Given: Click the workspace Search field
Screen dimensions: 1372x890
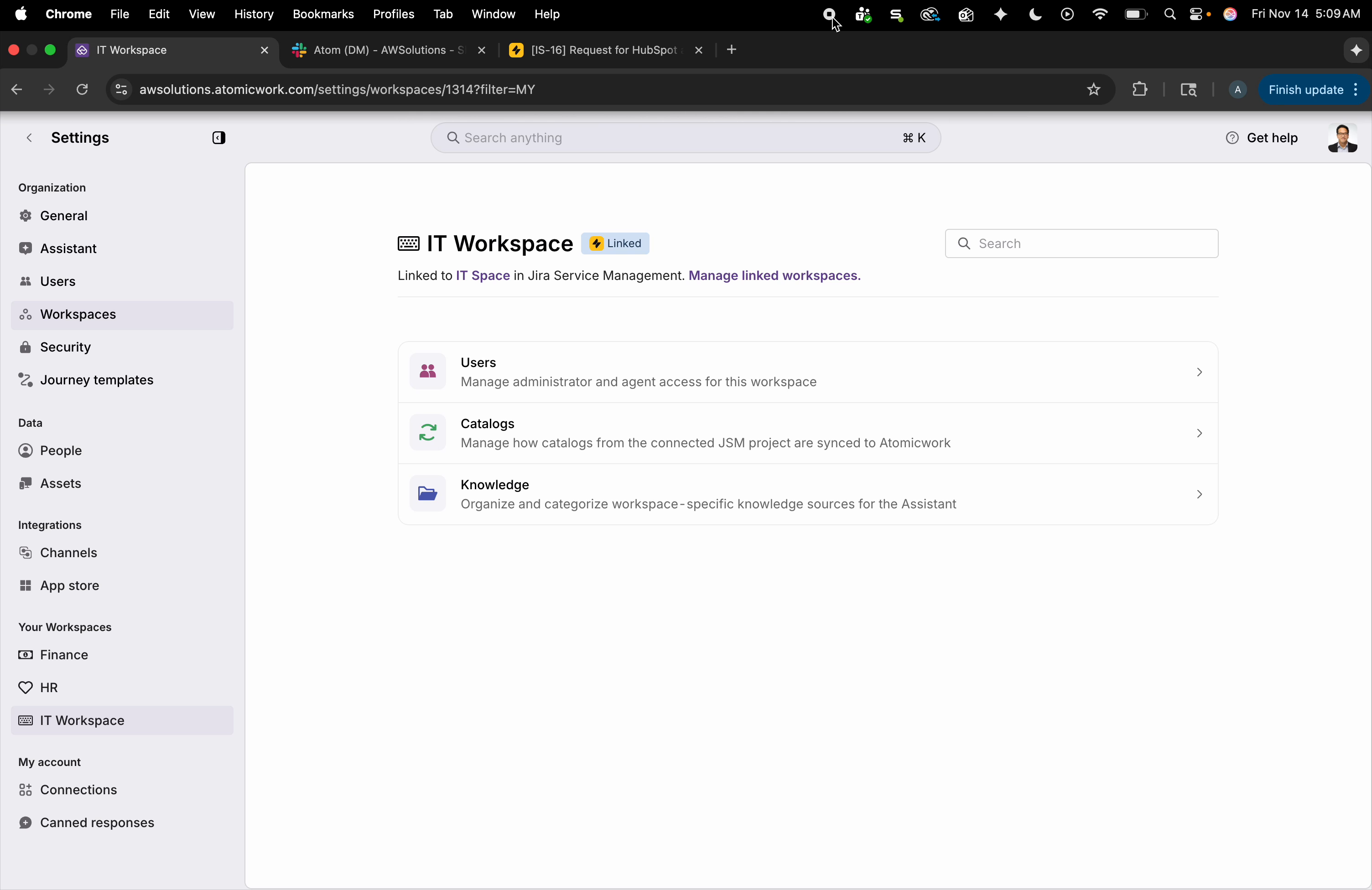Looking at the screenshot, I should (1081, 243).
